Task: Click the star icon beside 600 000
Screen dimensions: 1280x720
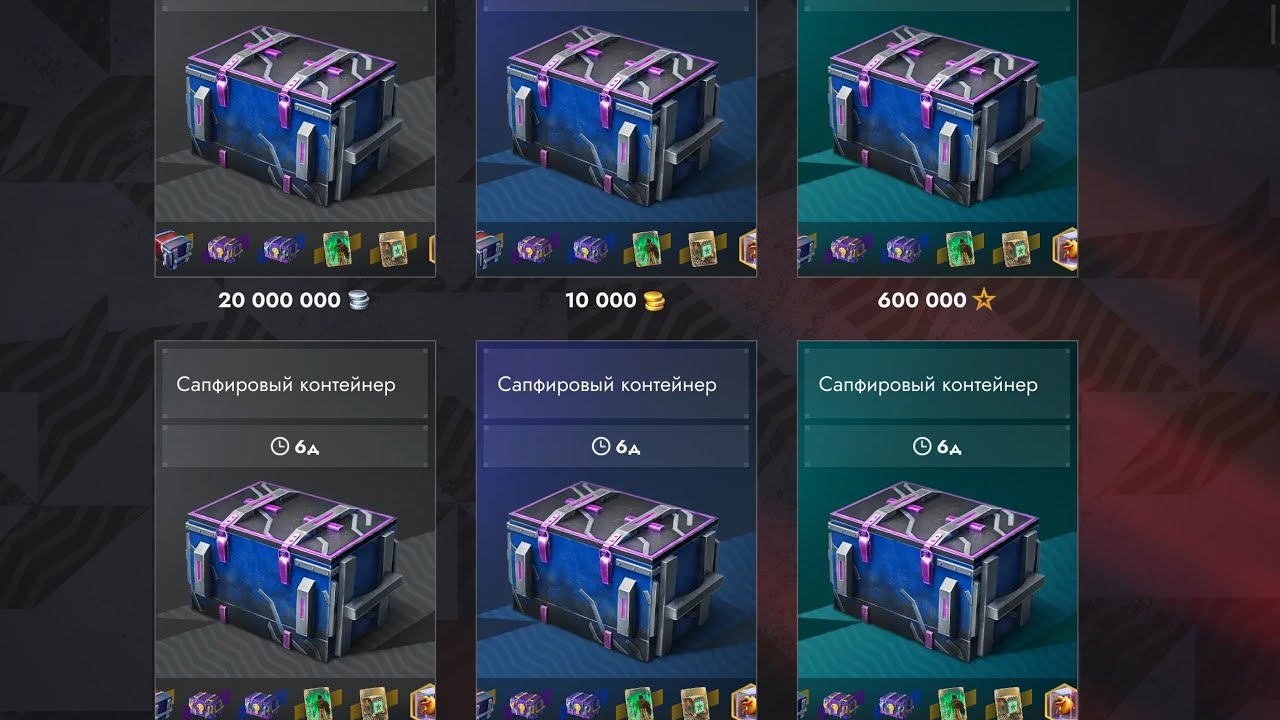Action: [x=984, y=300]
